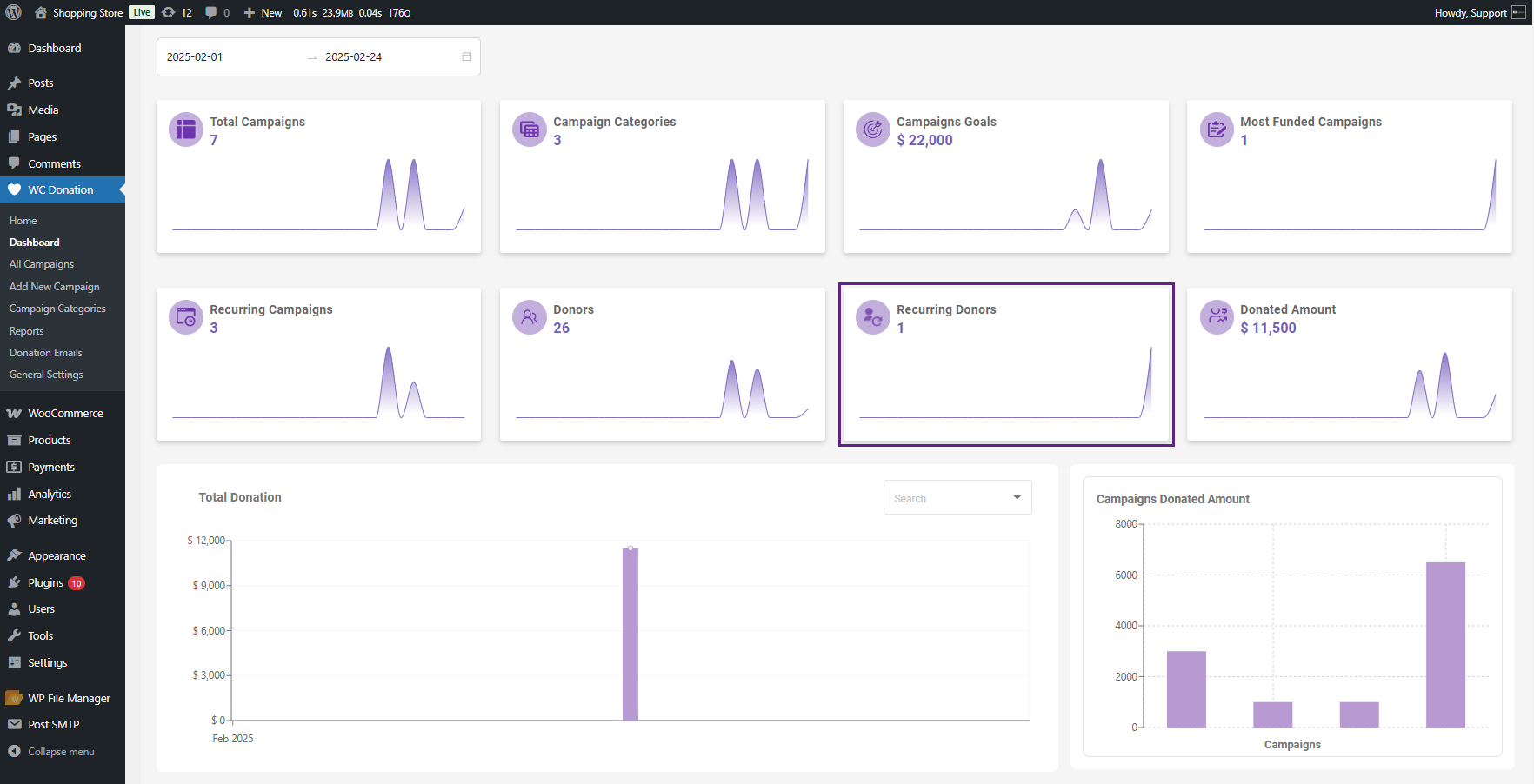Click the WordPress logo in admin bar

point(14,12)
